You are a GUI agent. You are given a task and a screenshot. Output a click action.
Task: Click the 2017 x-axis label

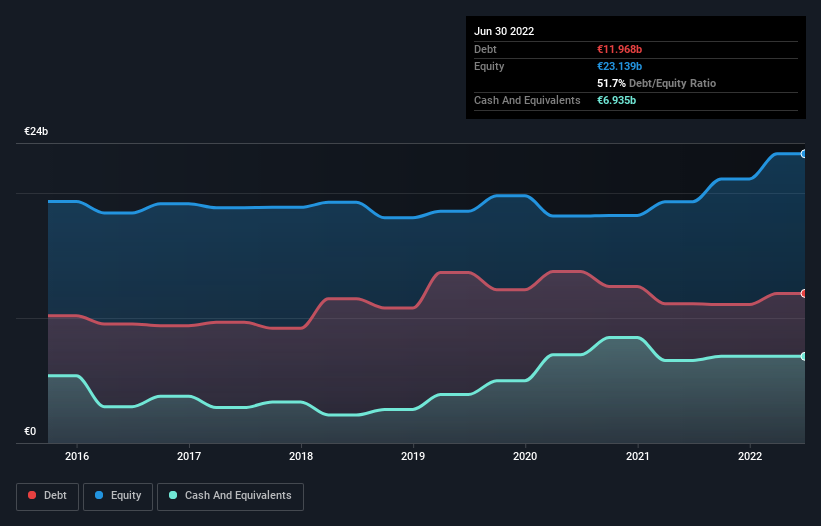pyautogui.click(x=189, y=456)
